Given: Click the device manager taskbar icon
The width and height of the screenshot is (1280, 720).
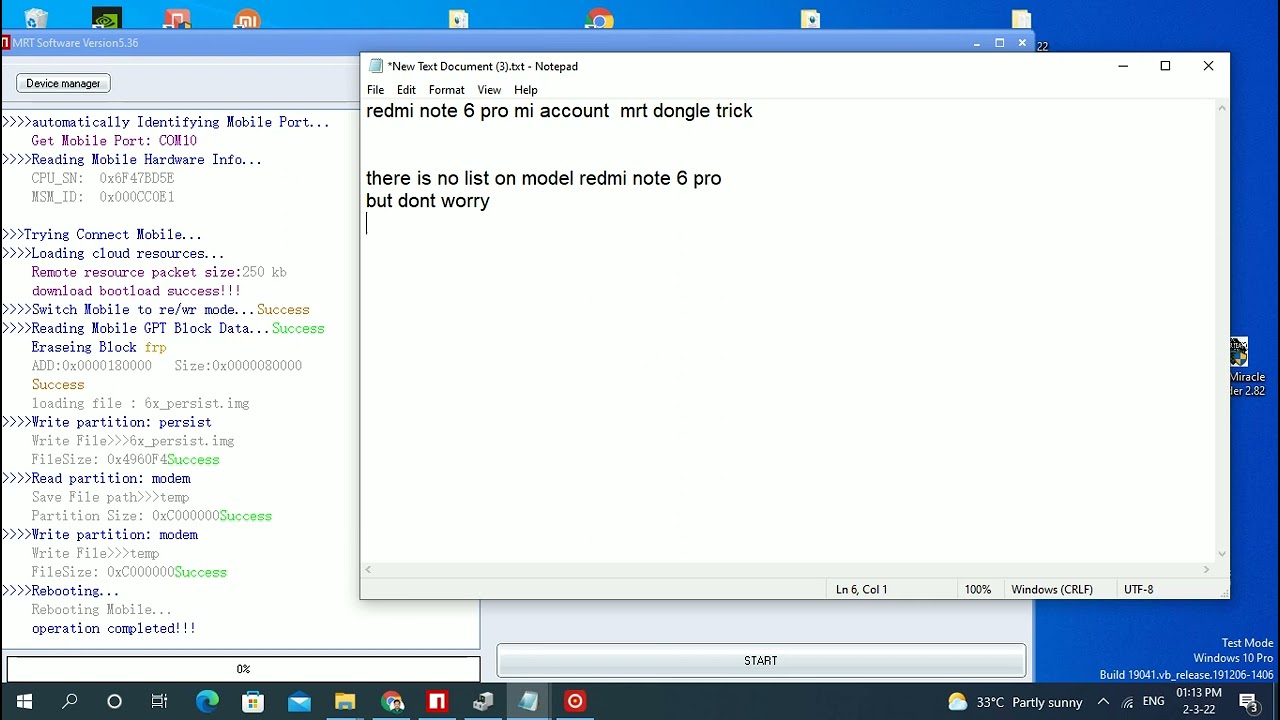Looking at the screenshot, I should click(x=483, y=702).
